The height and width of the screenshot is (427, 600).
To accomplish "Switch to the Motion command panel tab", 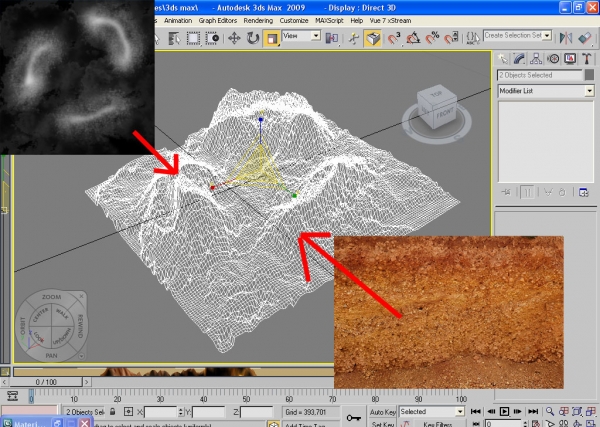I will tap(553, 59).
